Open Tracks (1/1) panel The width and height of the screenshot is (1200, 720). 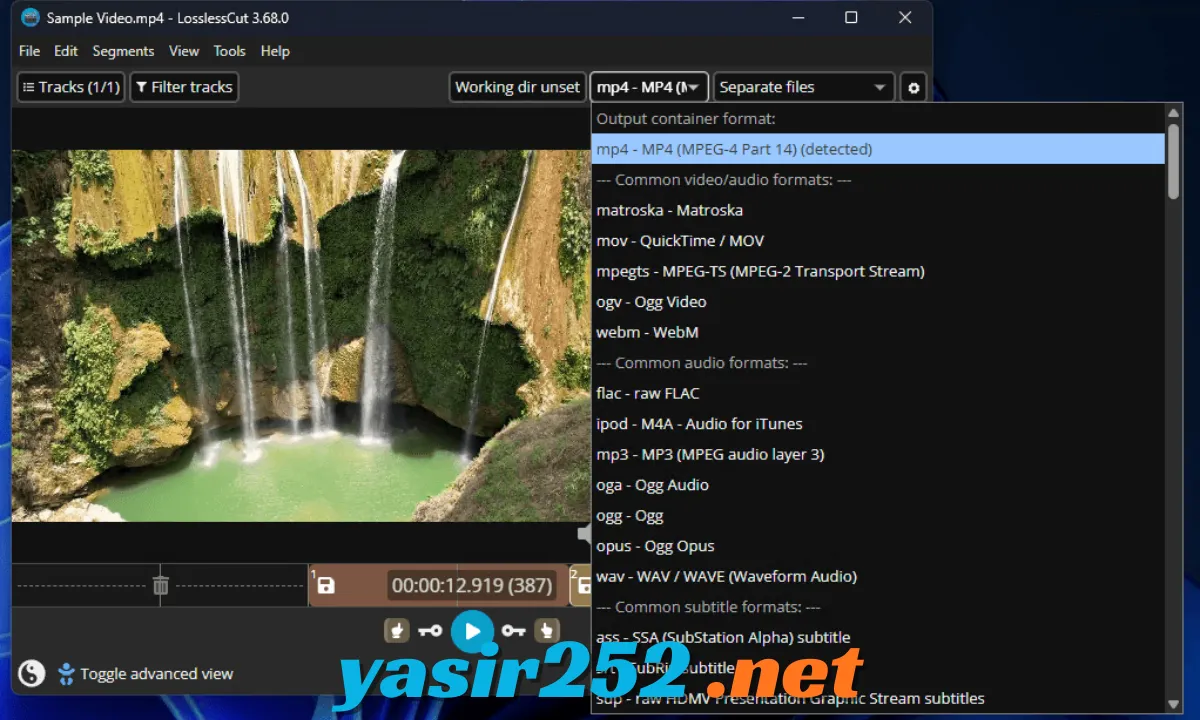(x=70, y=87)
